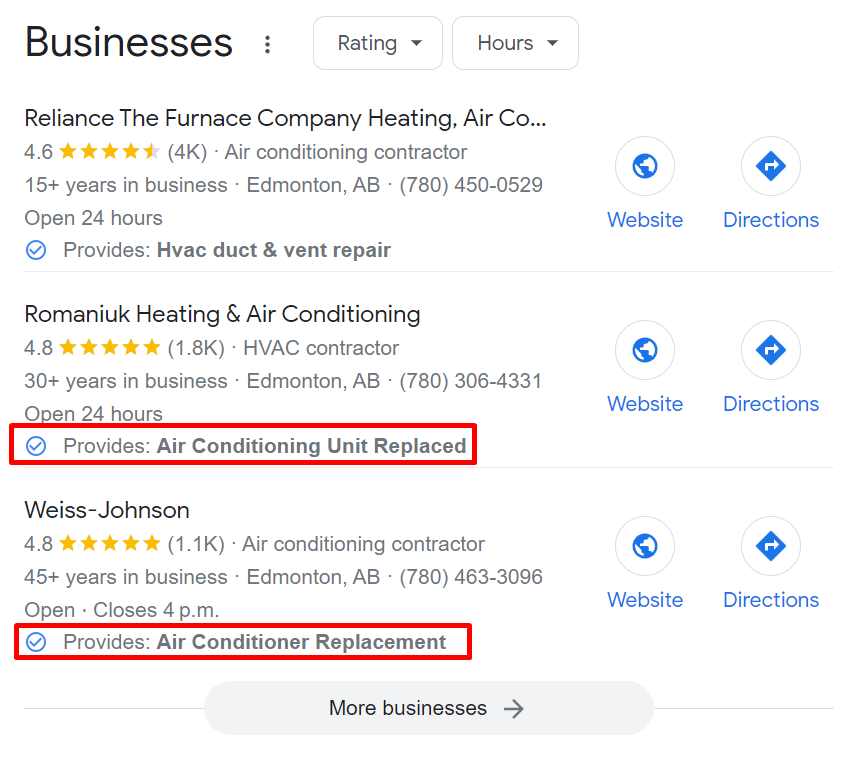Click the checkmark next to Air Conditioning Unit Replaced
Viewport: 857px width, 758px height.
pyautogui.click(x=36, y=446)
